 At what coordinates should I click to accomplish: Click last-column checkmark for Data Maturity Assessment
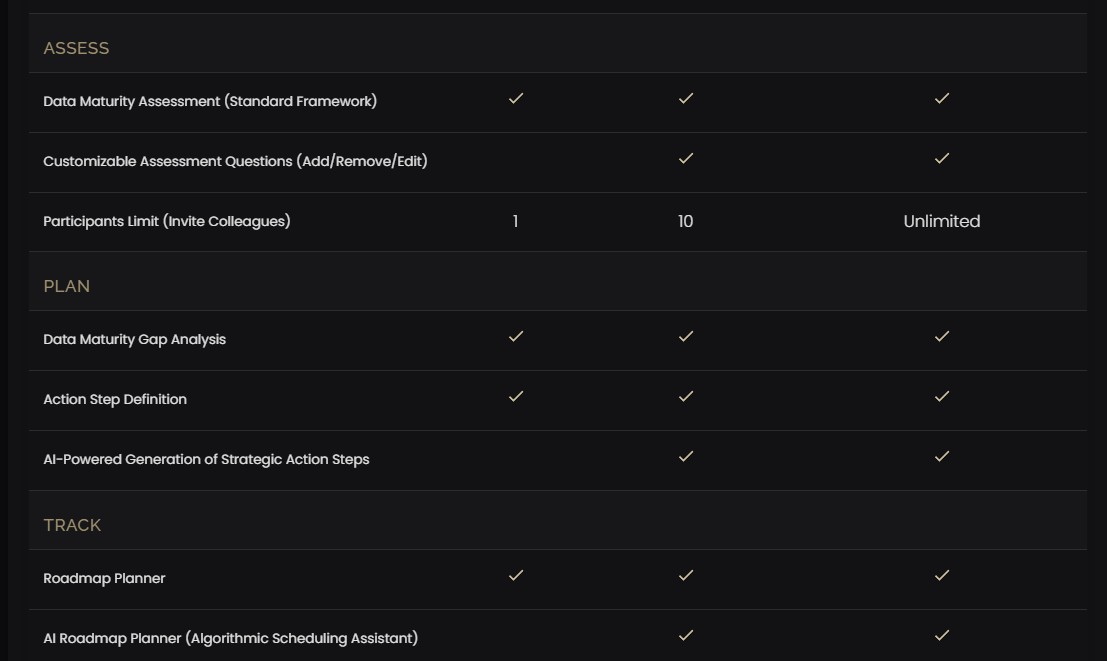[942, 98]
